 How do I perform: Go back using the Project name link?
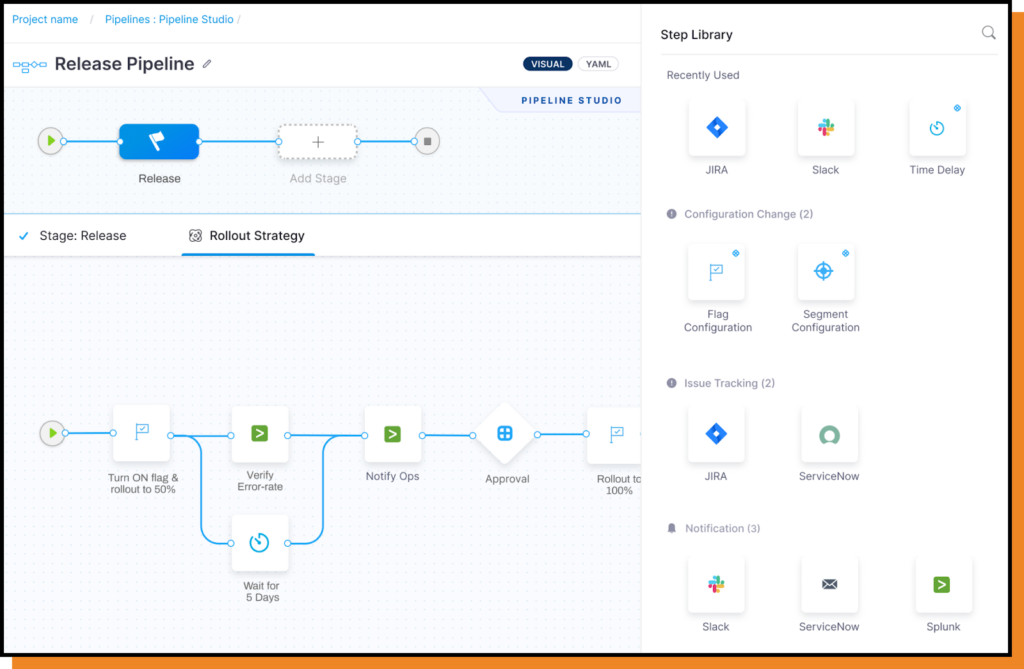tap(45, 18)
